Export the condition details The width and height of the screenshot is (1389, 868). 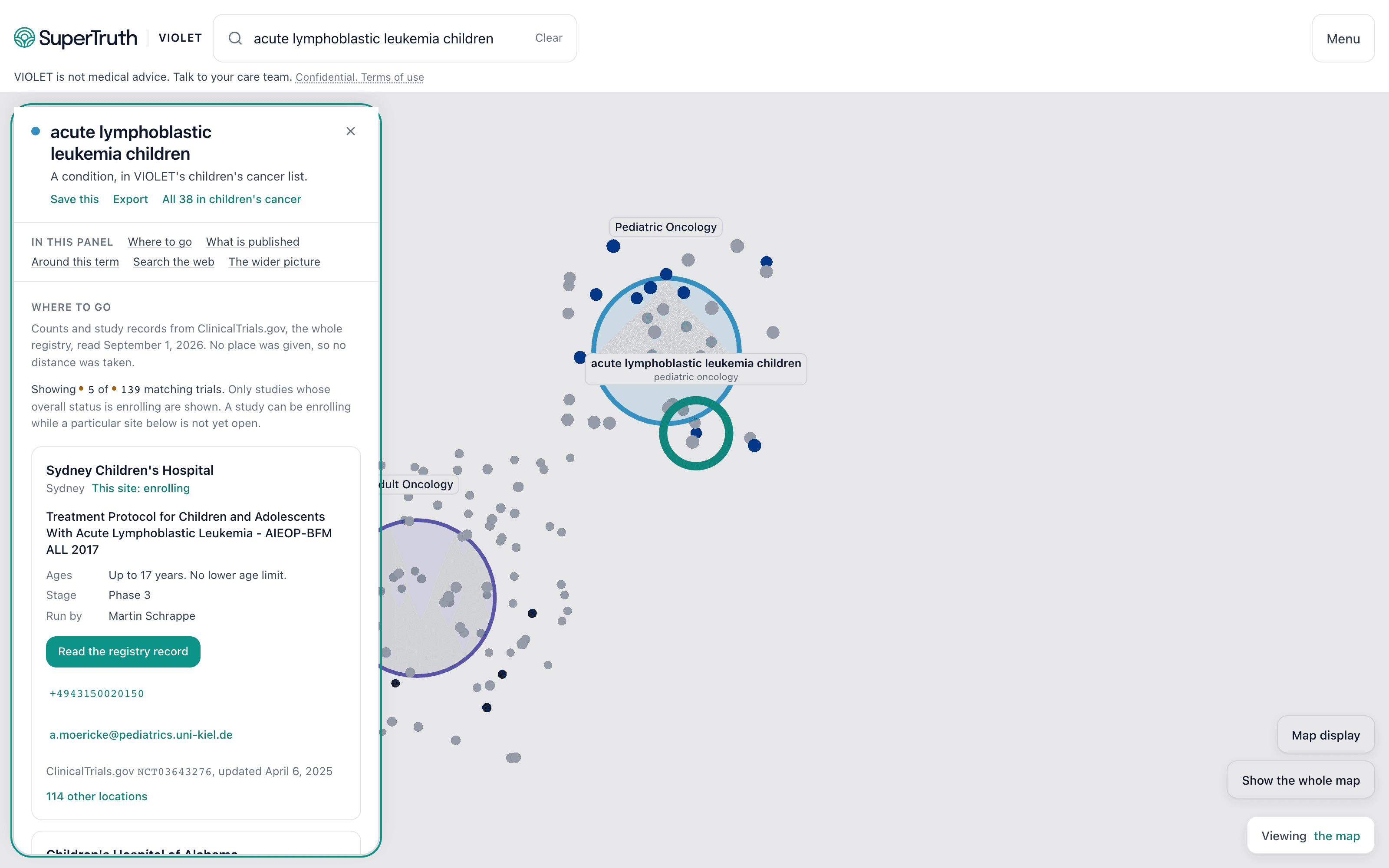[x=130, y=199]
